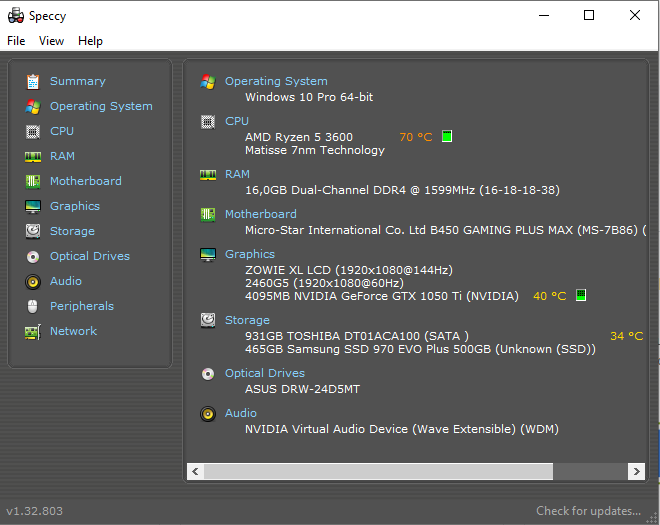Click the Audio heading link in summary
This screenshot has height=525, width=660.
pyautogui.click(x=241, y=413)
